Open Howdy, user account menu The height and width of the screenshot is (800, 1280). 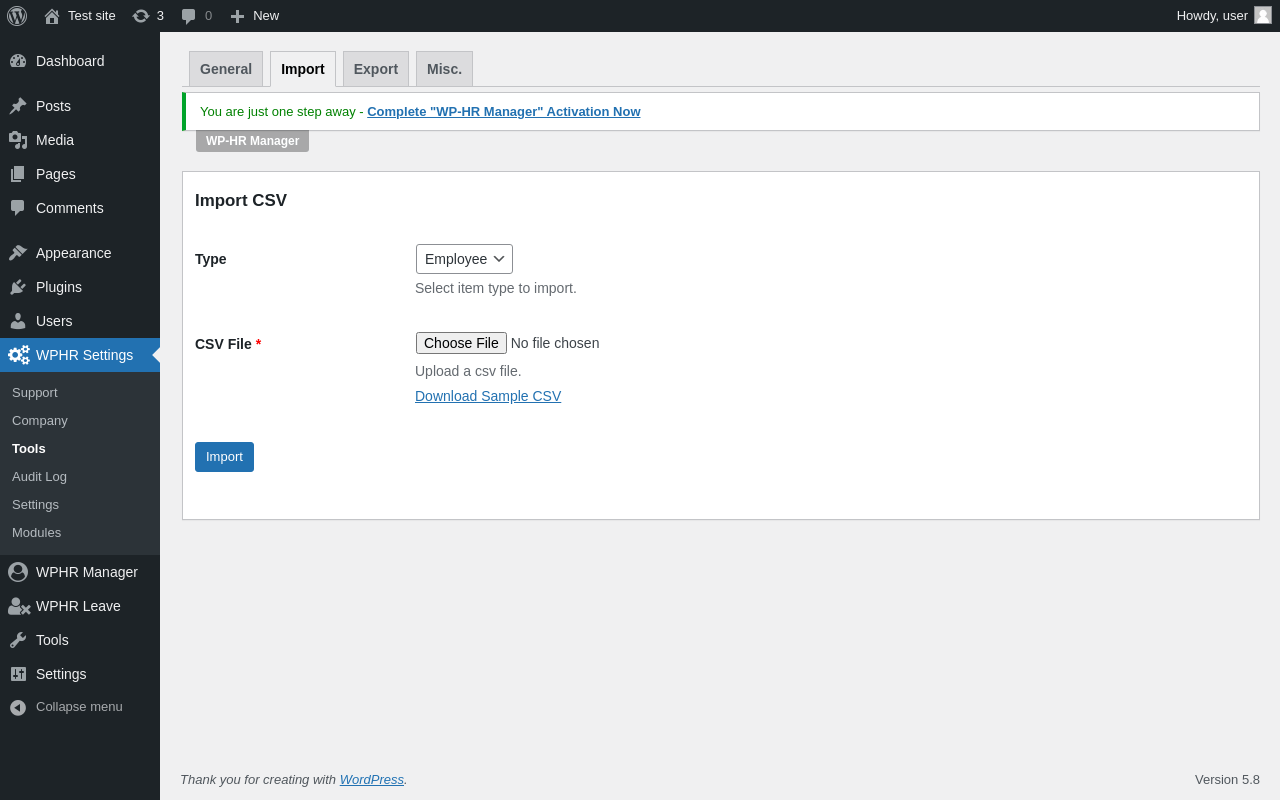click(x=1212, y=15)
